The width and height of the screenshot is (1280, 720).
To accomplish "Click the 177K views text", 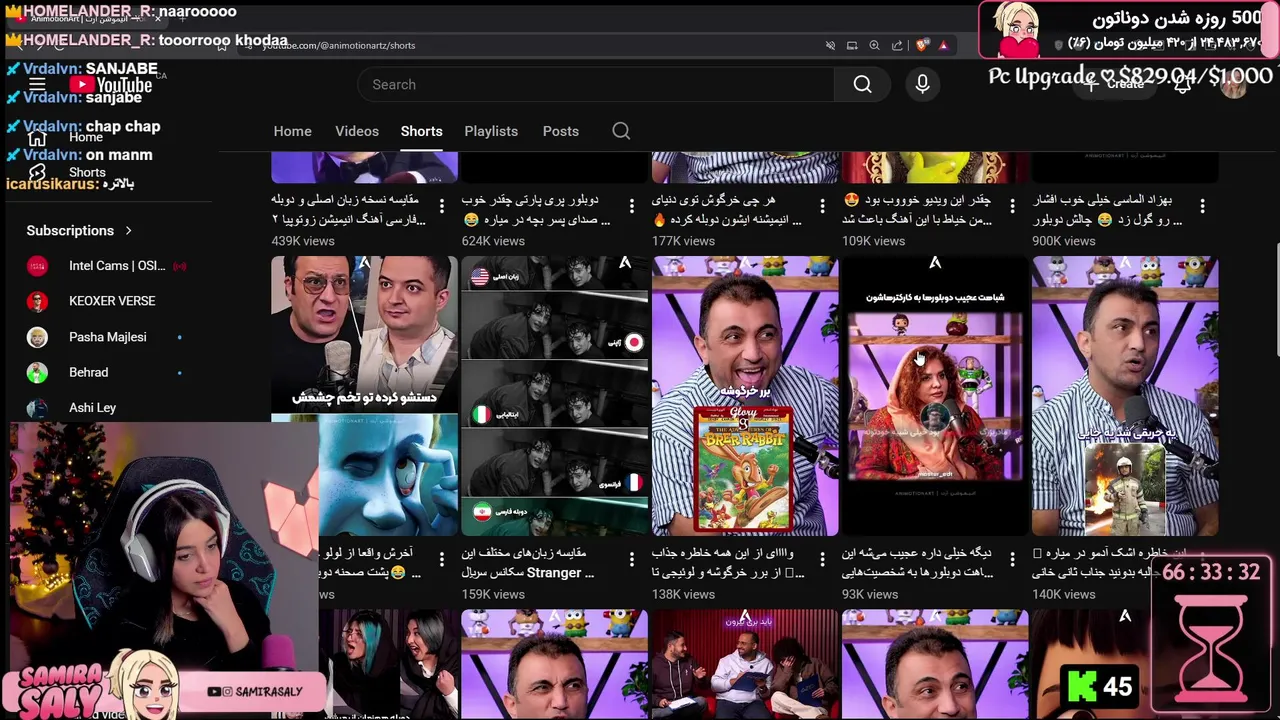I will point(683,241).
